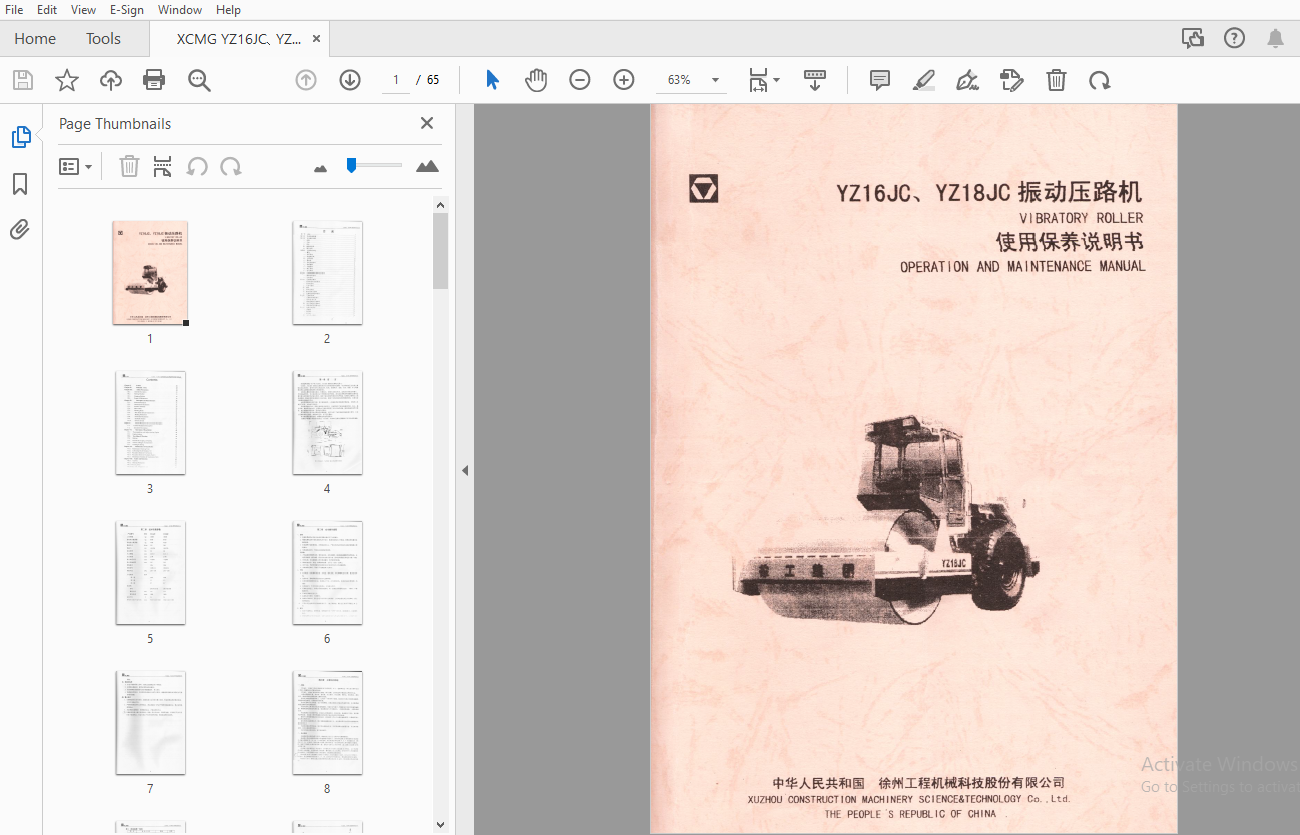Go to previous page arrow
1300x835 pixels.
(x=306, y=80)
